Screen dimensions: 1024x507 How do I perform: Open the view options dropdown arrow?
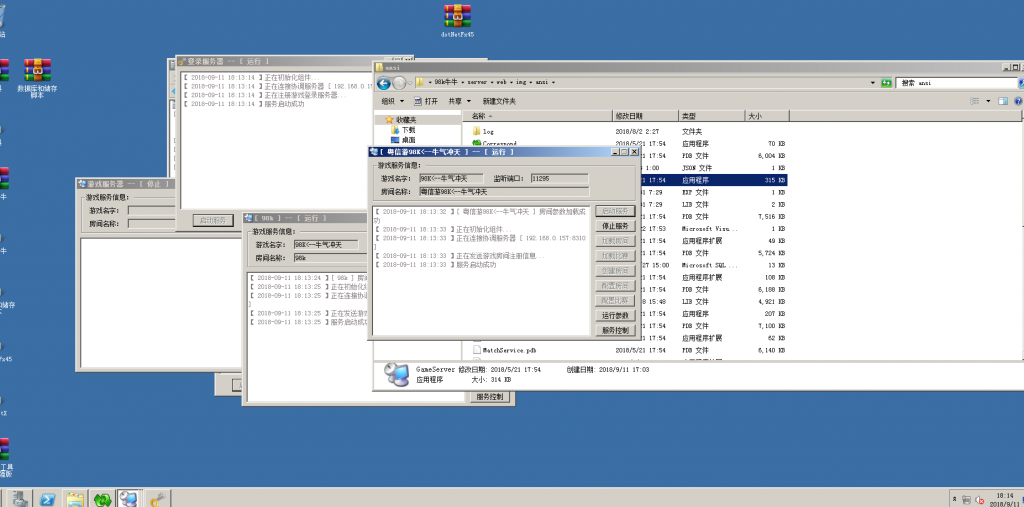point(988,101)
